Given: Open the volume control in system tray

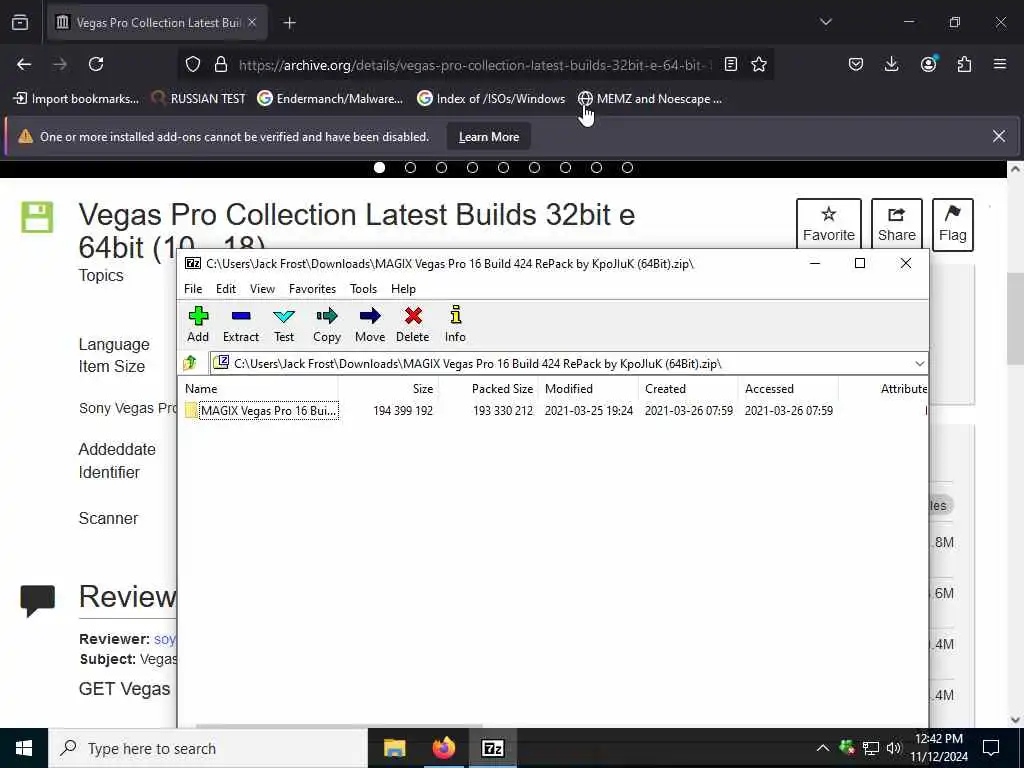Looking at the screenshot, I should 893,748.
